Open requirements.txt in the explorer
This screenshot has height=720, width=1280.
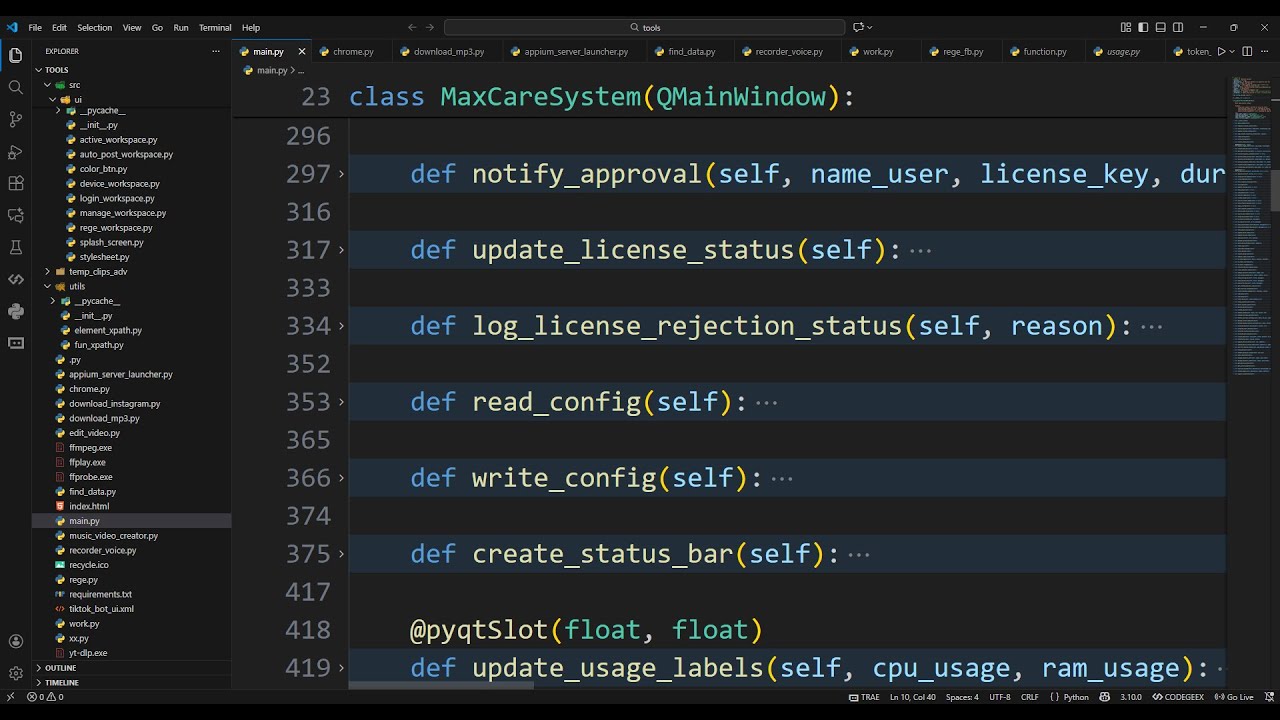100,594
